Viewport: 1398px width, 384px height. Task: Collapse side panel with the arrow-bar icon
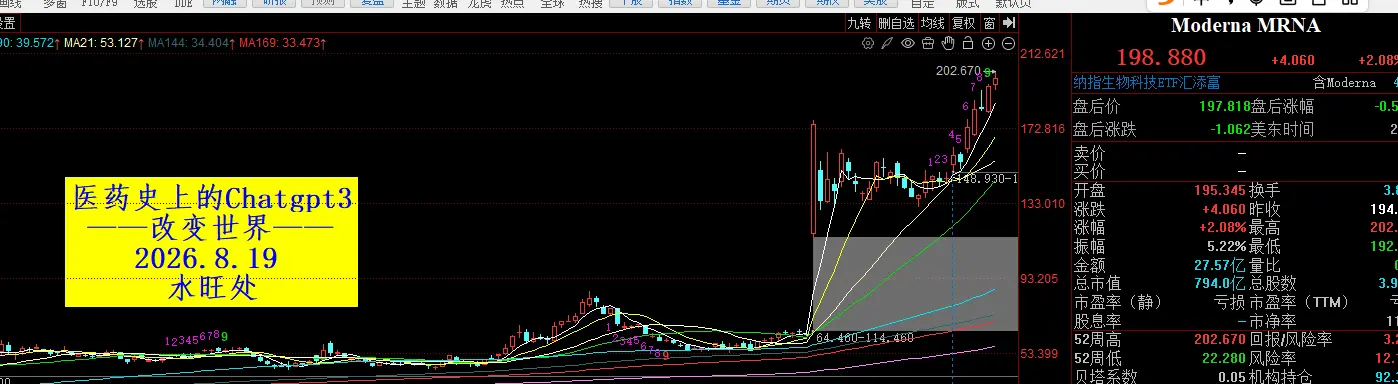[x=1009, y=22]
